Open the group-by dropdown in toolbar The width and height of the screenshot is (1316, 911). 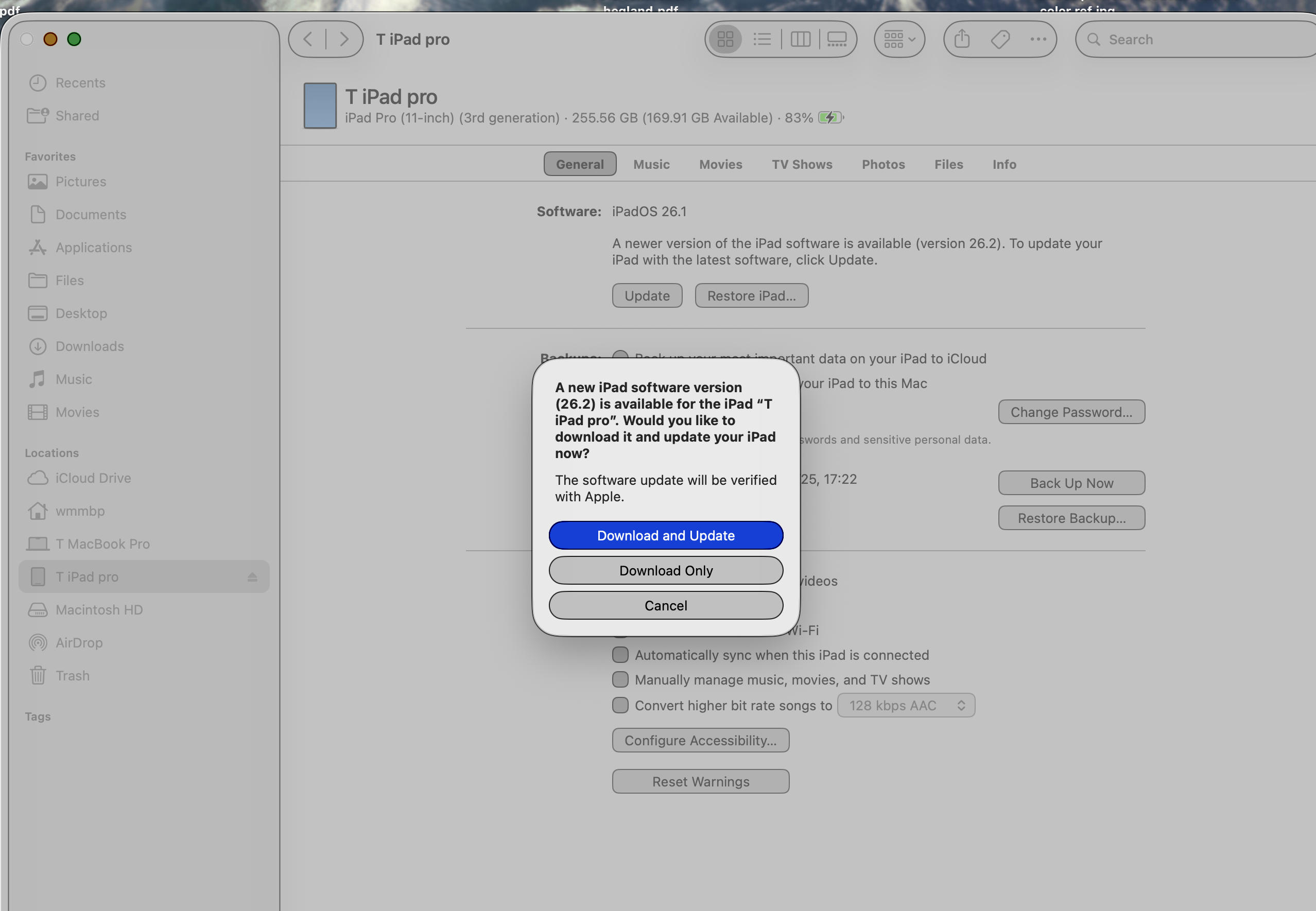coord(899,40)
